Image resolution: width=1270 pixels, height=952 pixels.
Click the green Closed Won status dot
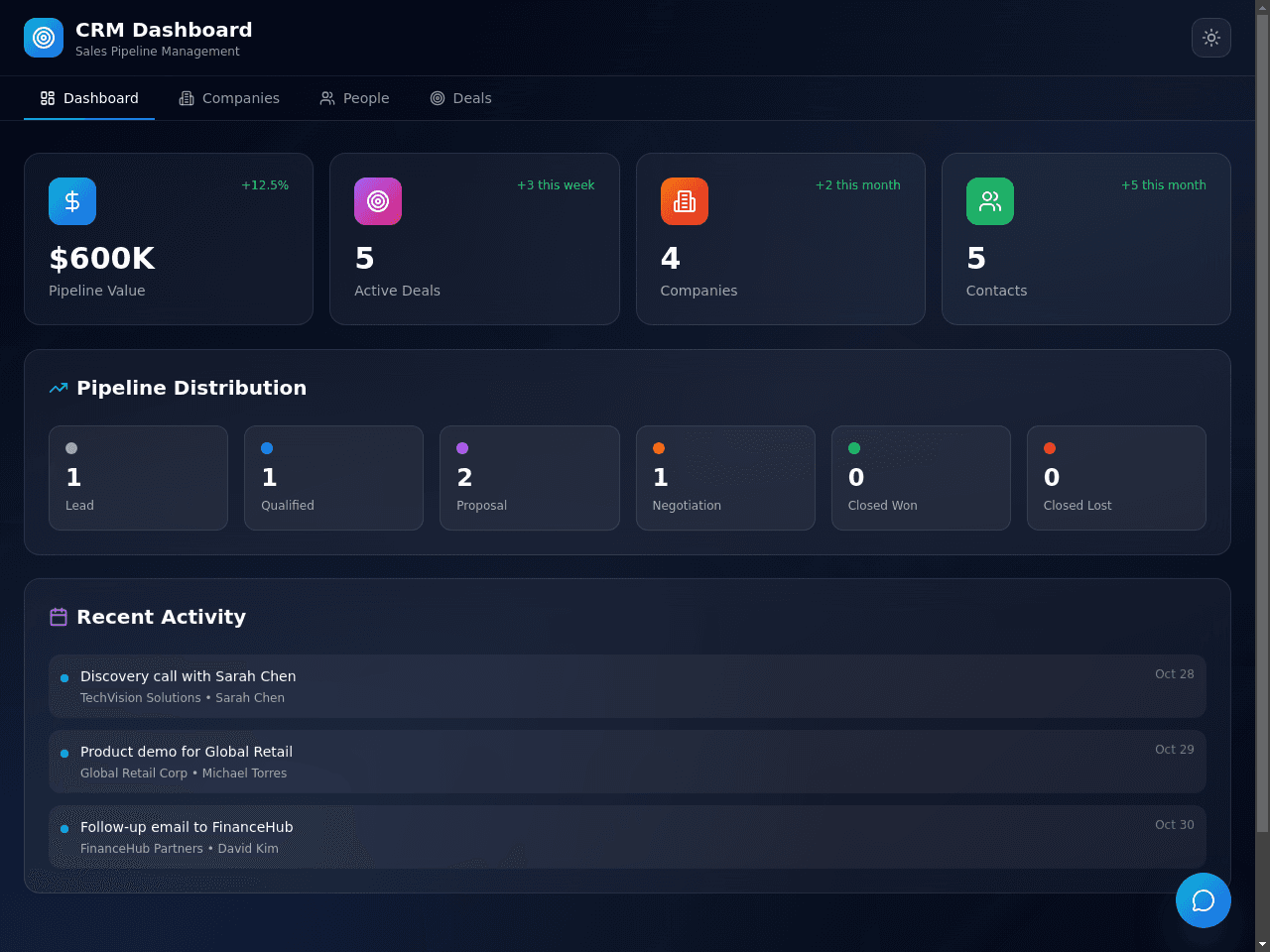pos(854,448)
